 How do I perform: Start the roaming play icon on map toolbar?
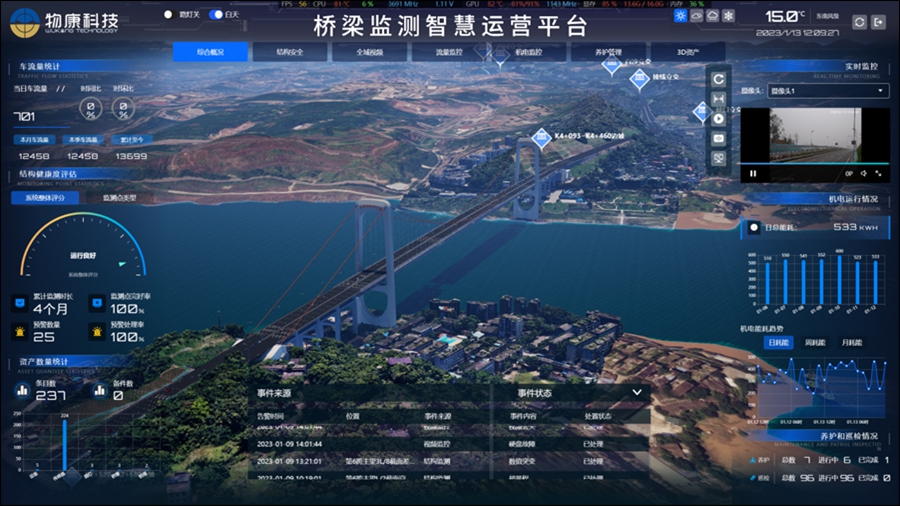[x=718, y=118]
